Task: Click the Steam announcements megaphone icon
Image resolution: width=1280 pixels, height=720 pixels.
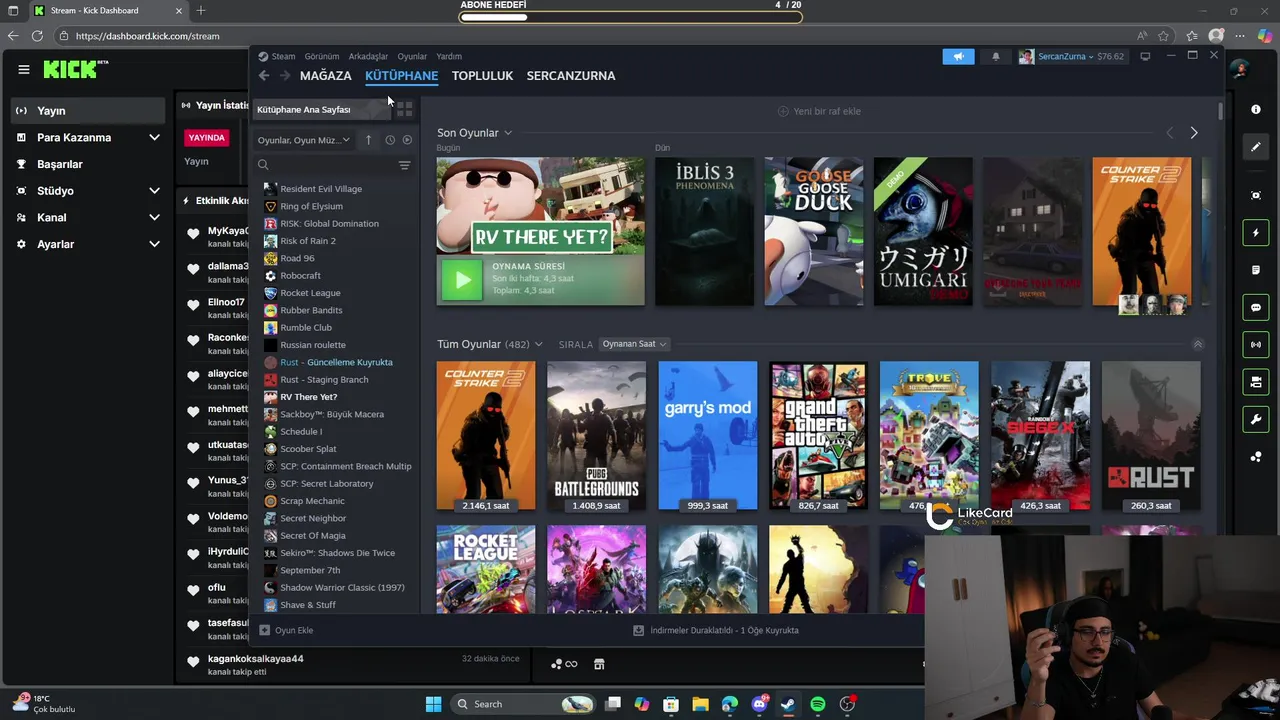Action: (x=958, y=57)
